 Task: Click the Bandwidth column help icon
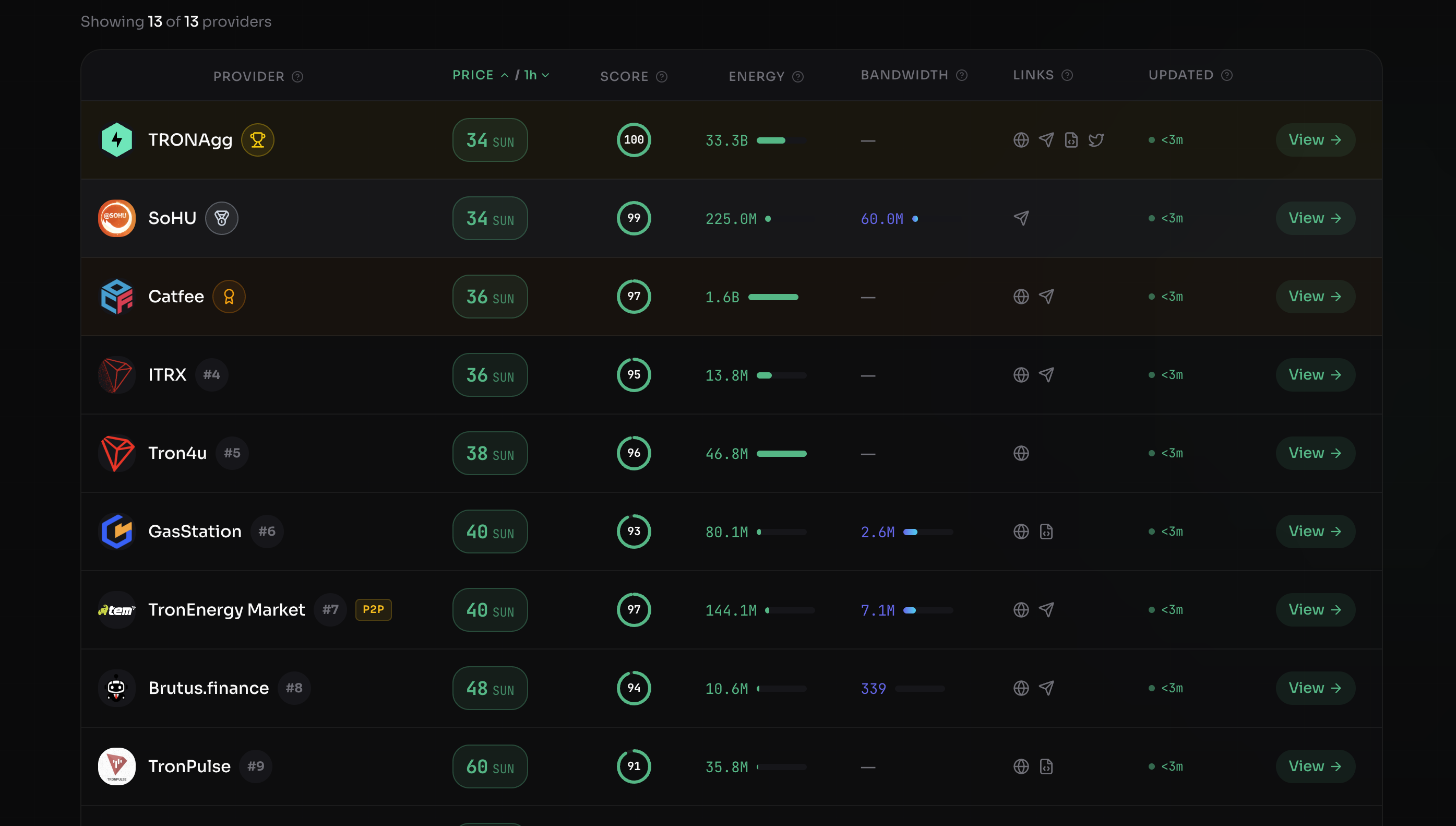point(962,75)
